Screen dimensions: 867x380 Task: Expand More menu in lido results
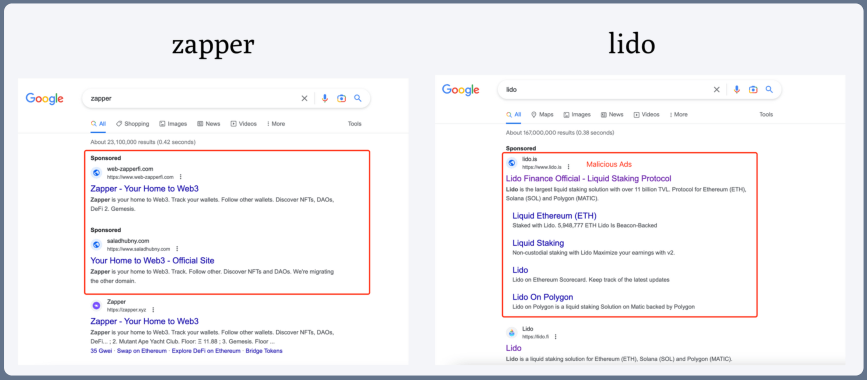point(678,114)
